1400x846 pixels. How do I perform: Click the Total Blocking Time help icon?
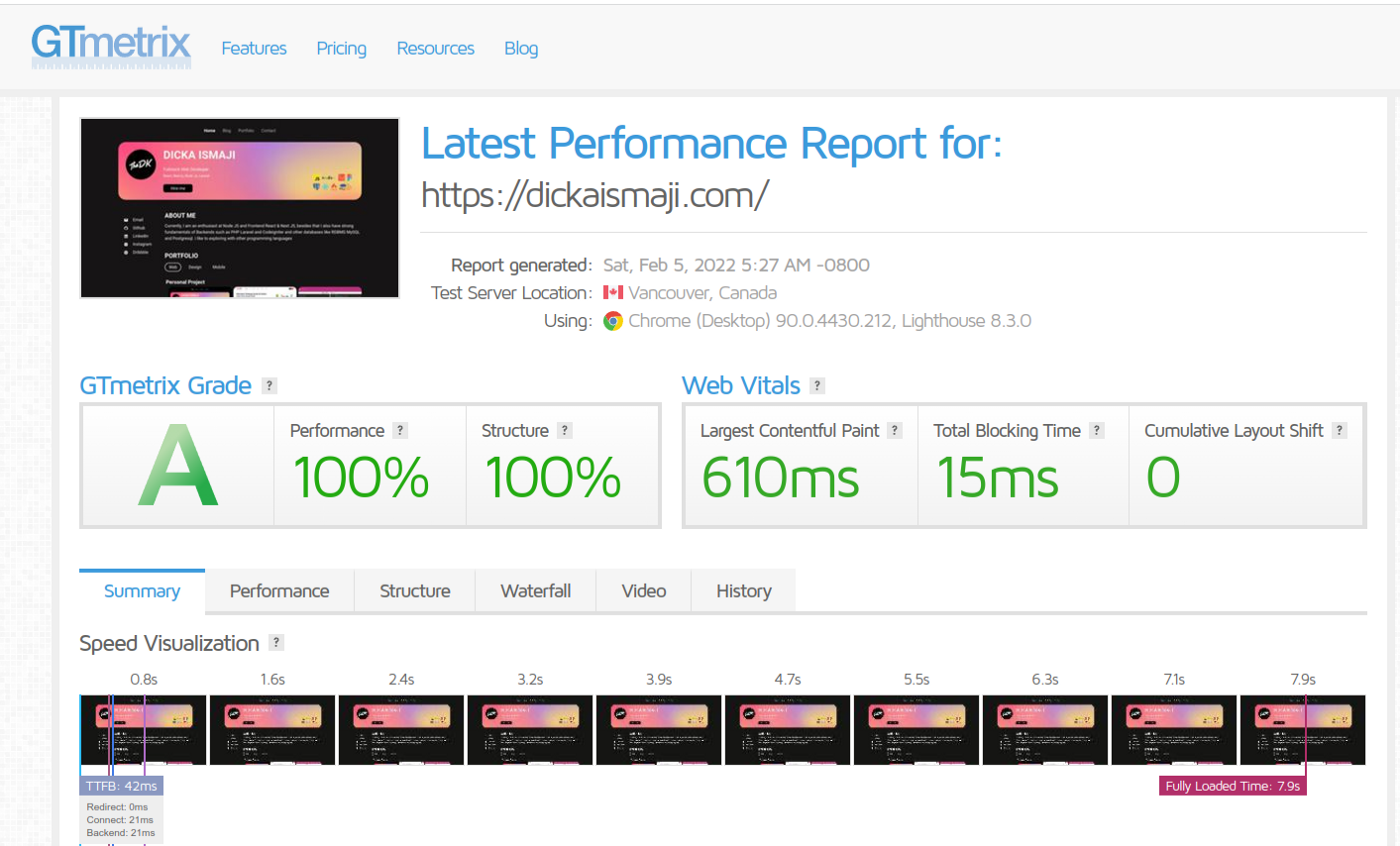point(1096,430)
